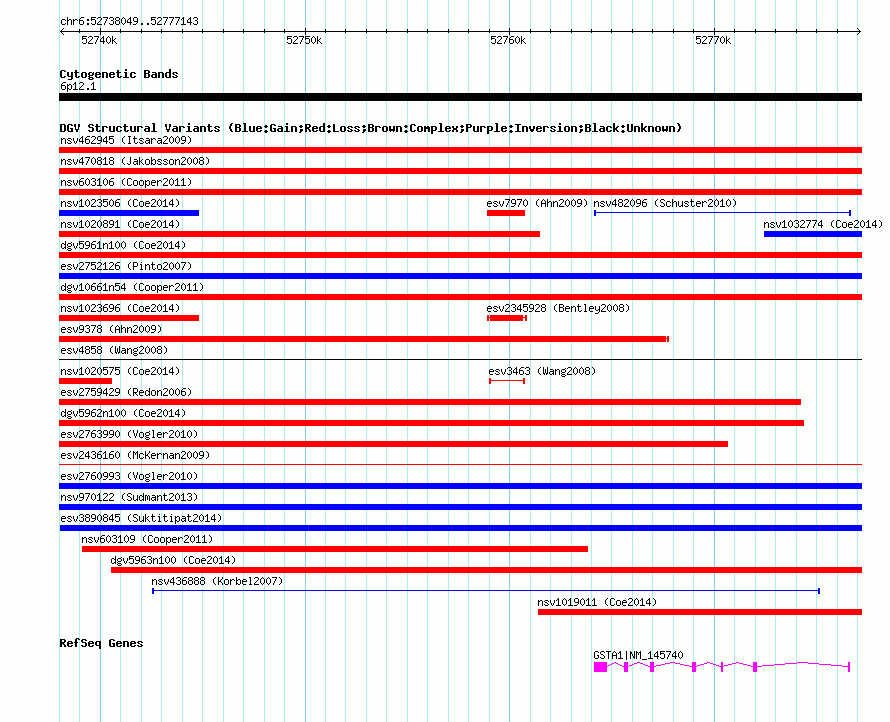Click the esv9378 (Ahn2009) label

[111, 329]
